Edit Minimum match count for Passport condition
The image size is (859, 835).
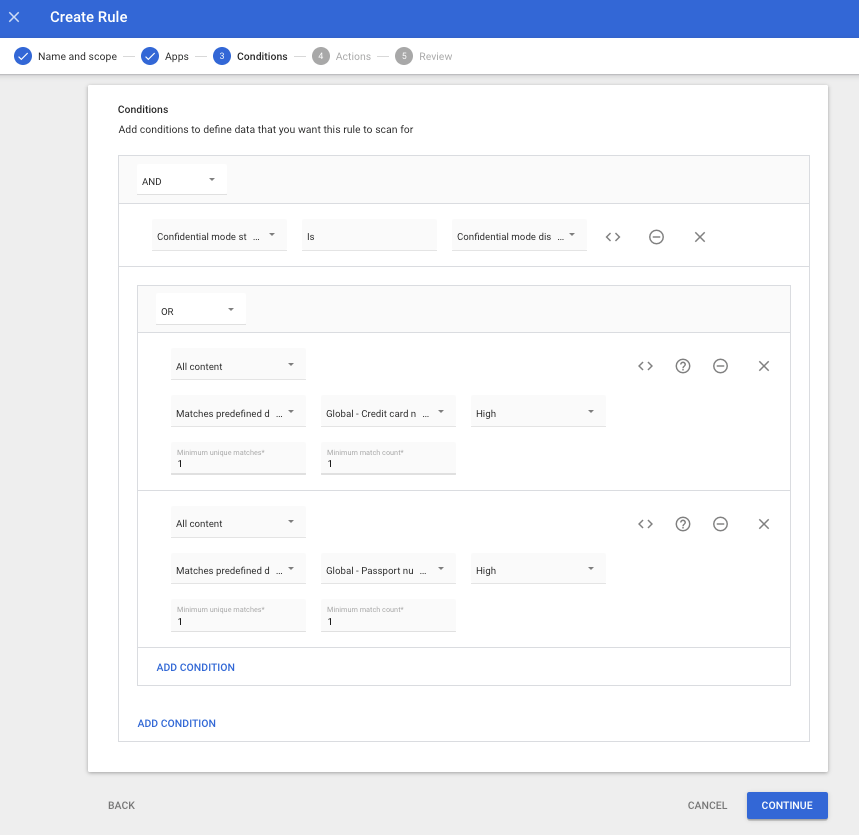click(388, 616)
